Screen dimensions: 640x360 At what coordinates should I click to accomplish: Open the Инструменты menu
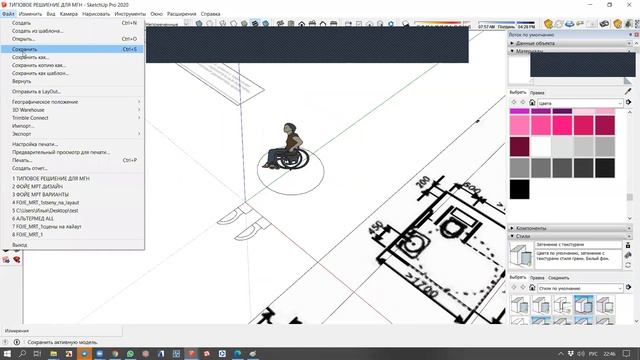tap(130, 14)
